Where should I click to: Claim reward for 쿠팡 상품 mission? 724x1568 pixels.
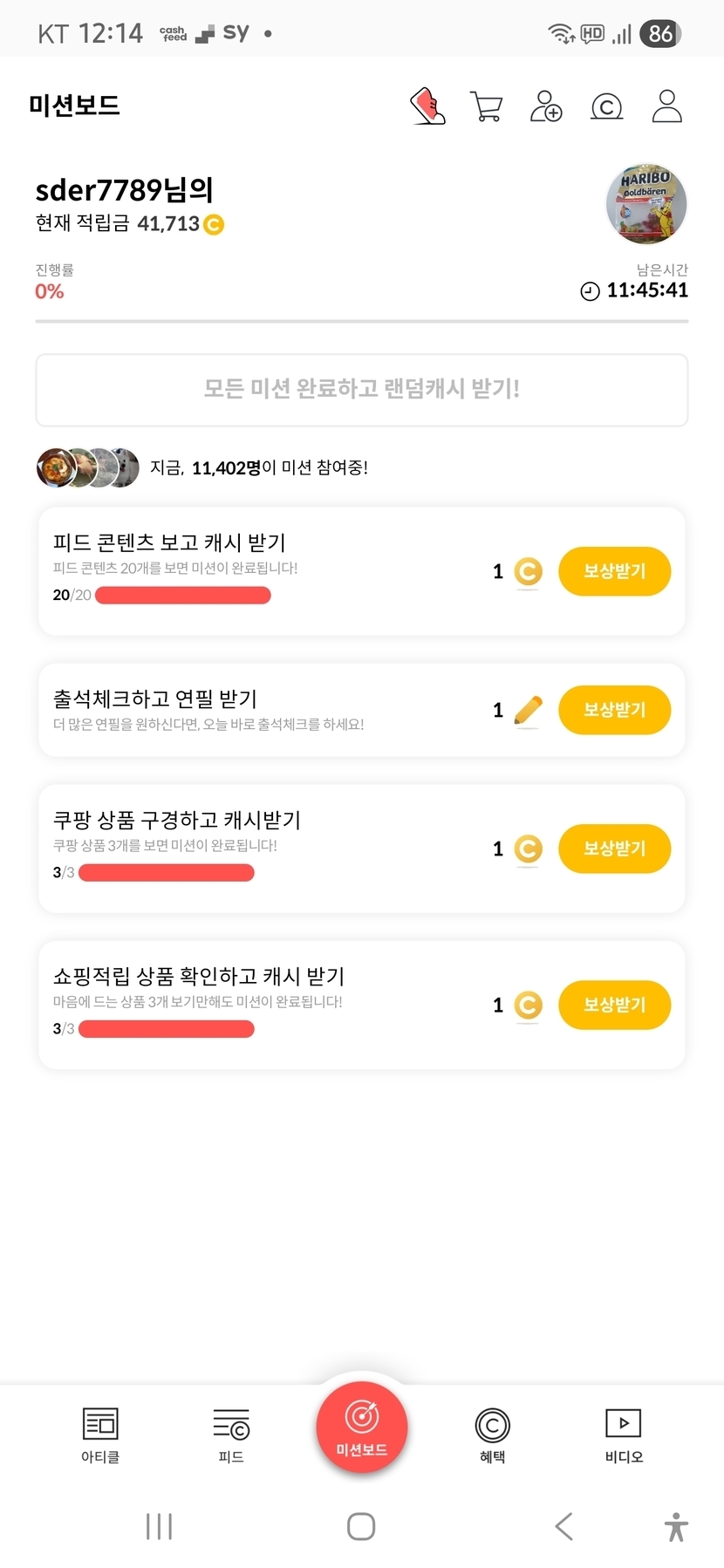coord(614,849)
